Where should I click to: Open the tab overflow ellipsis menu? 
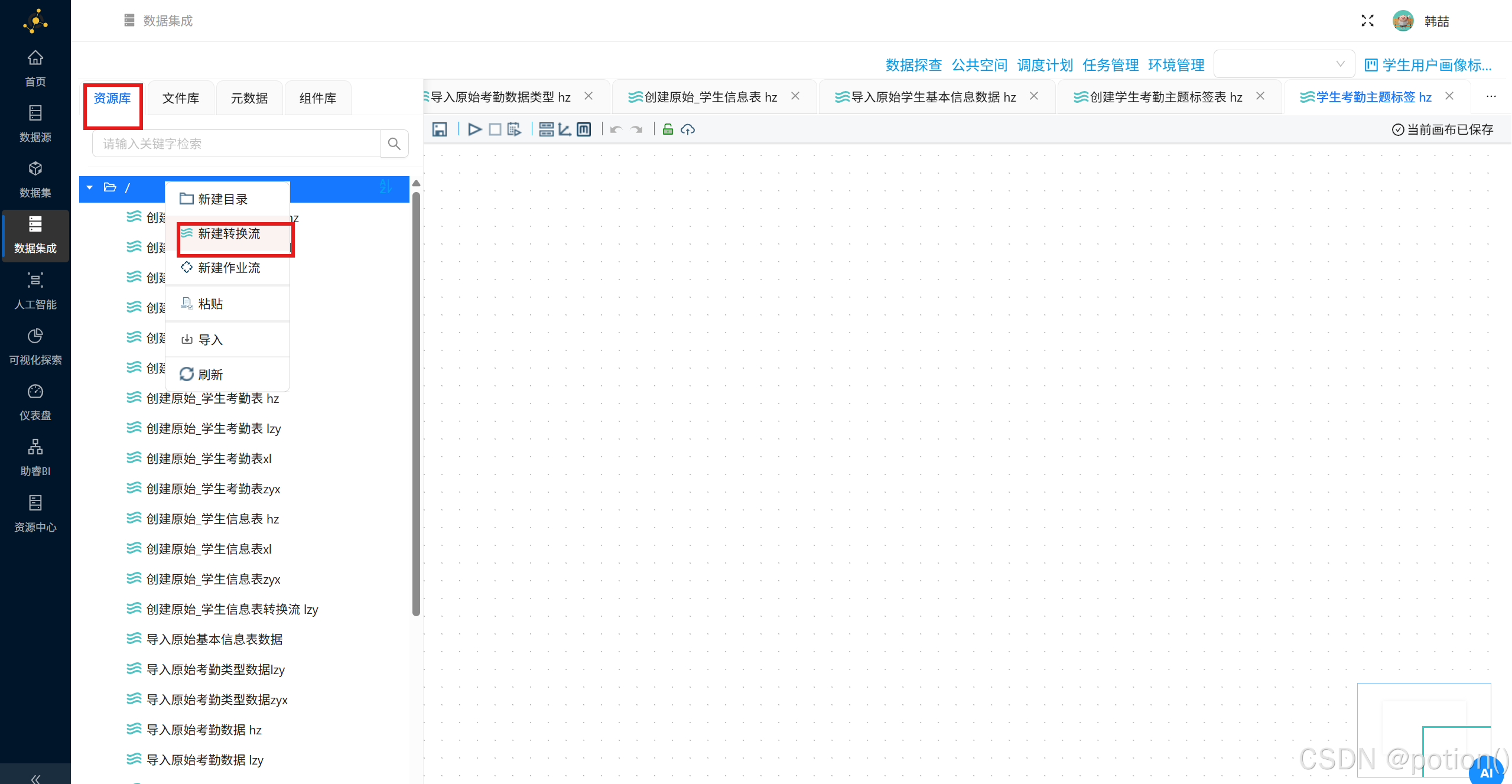[1491, 96]
